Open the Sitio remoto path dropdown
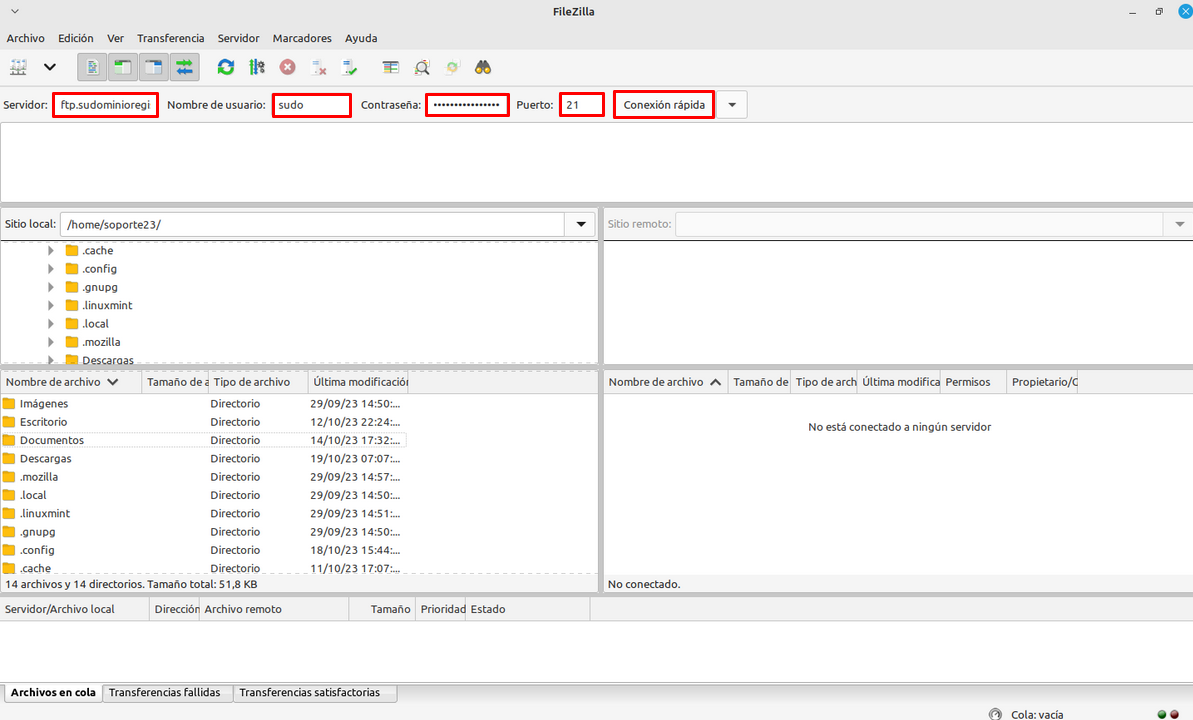This screenshot has height=720, width=1193. point(1179,225)
